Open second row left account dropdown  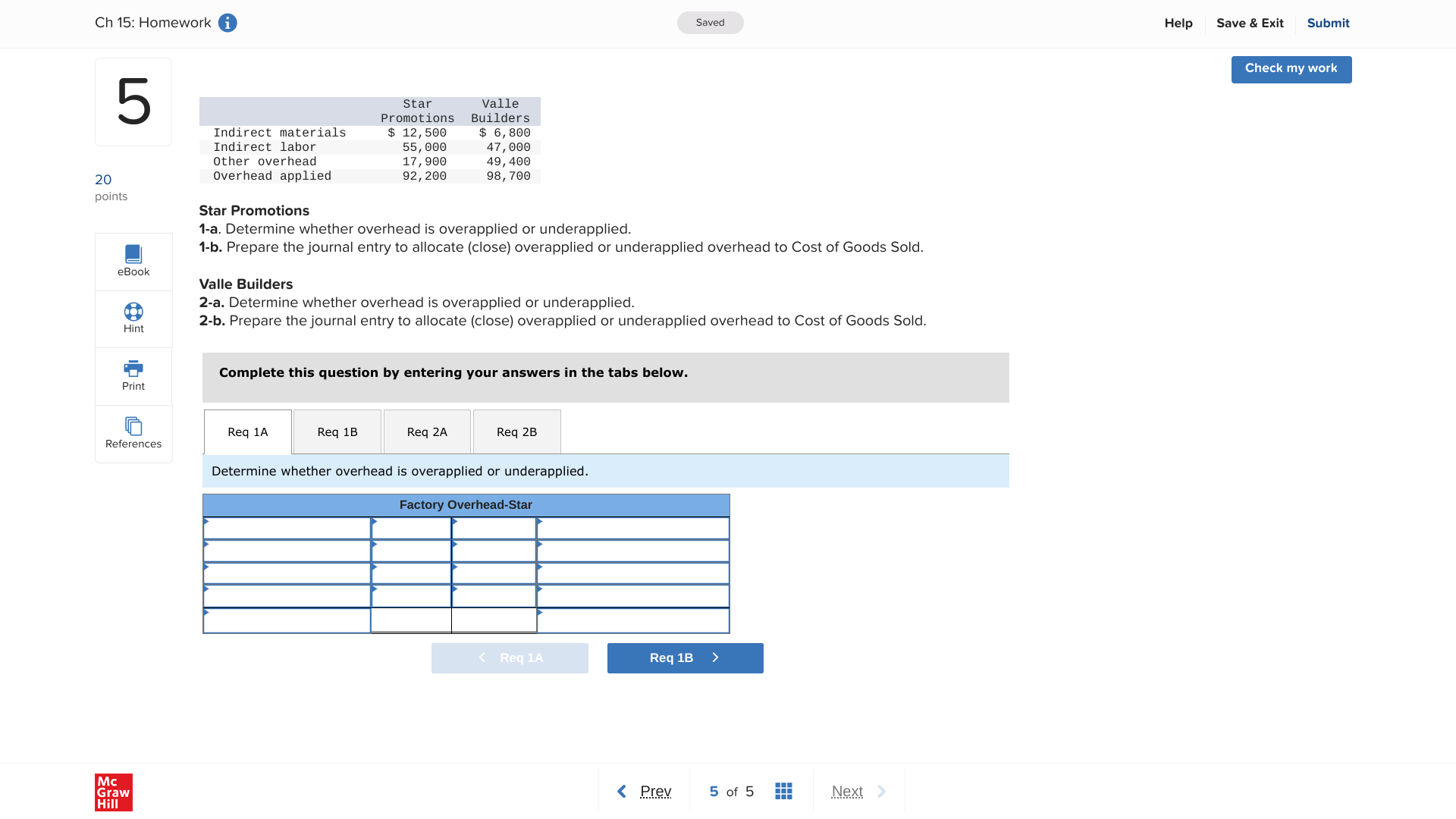[x=287, y=551]
